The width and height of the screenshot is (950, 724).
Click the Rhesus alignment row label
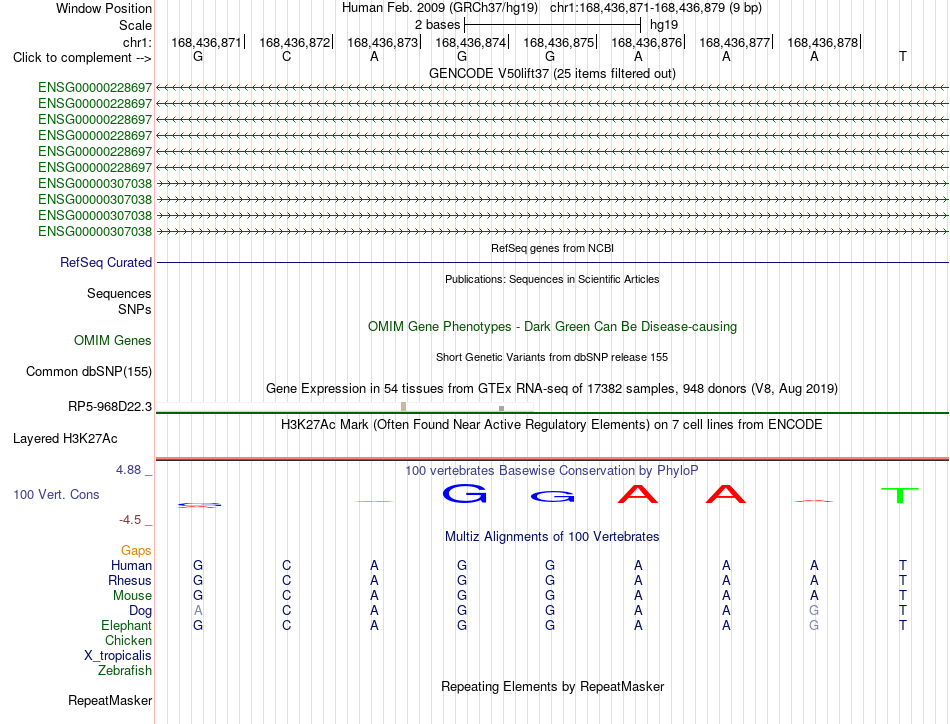pyautogui.click(x=130, y=580)
